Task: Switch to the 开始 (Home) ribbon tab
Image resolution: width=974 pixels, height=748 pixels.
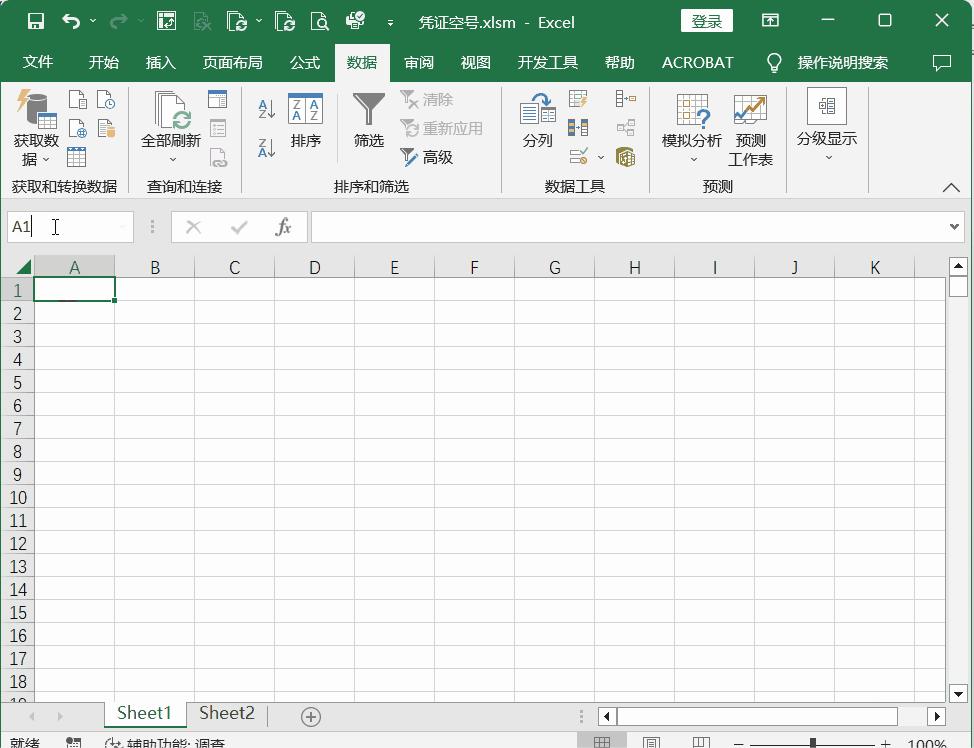Action: pos(103,62)
